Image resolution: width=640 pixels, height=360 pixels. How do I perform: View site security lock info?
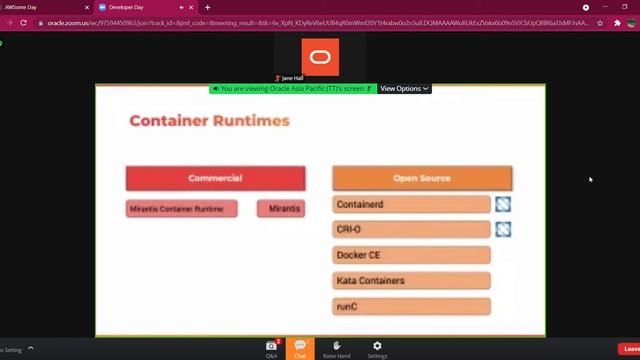[40, 23]
